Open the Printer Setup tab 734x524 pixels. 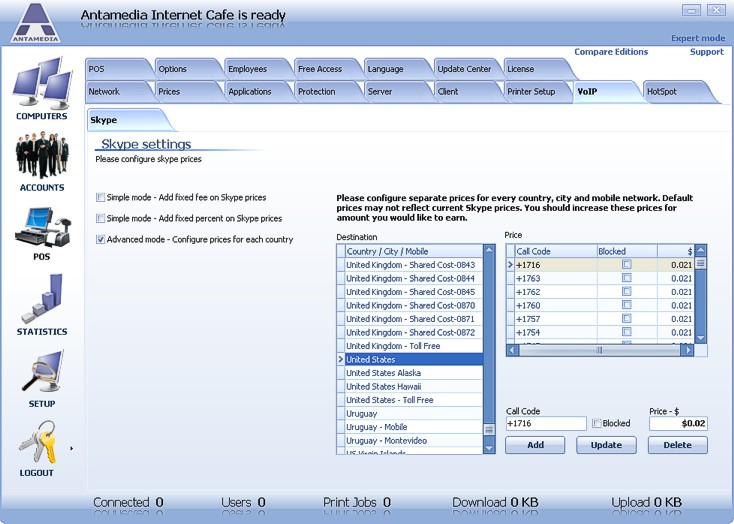click(x=536, y=92)
